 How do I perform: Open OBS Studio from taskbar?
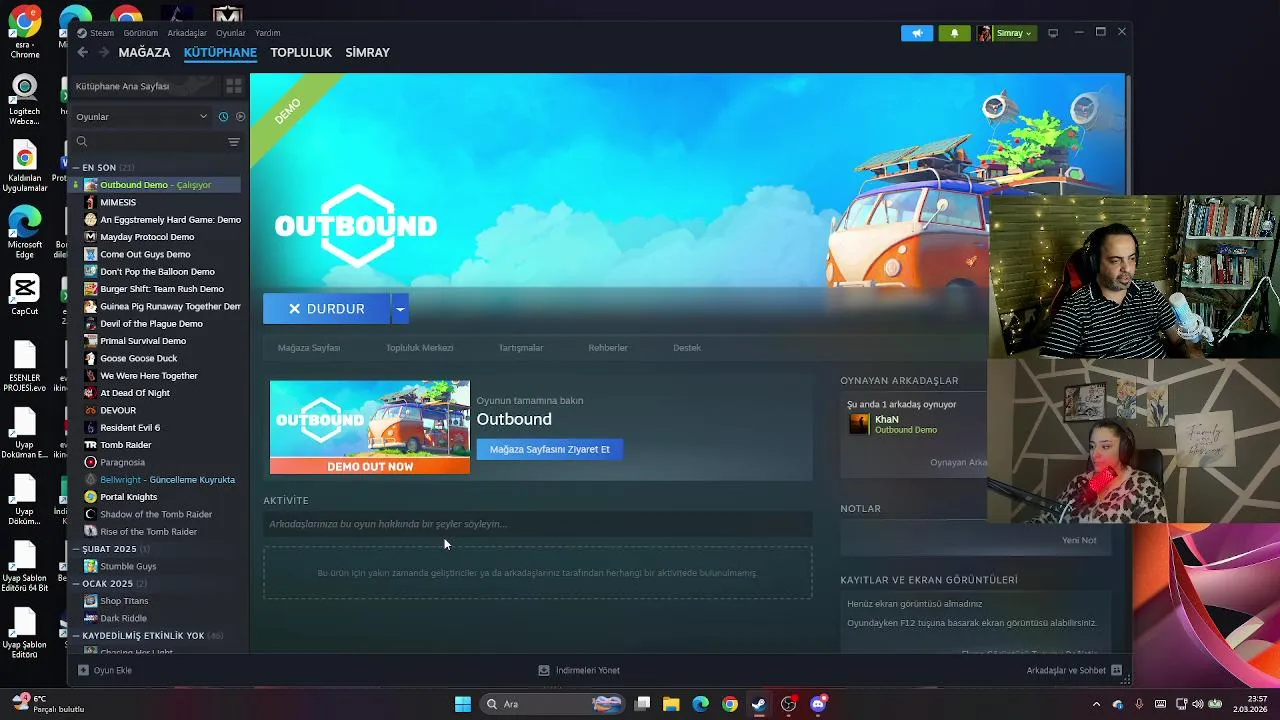[789, 704]
